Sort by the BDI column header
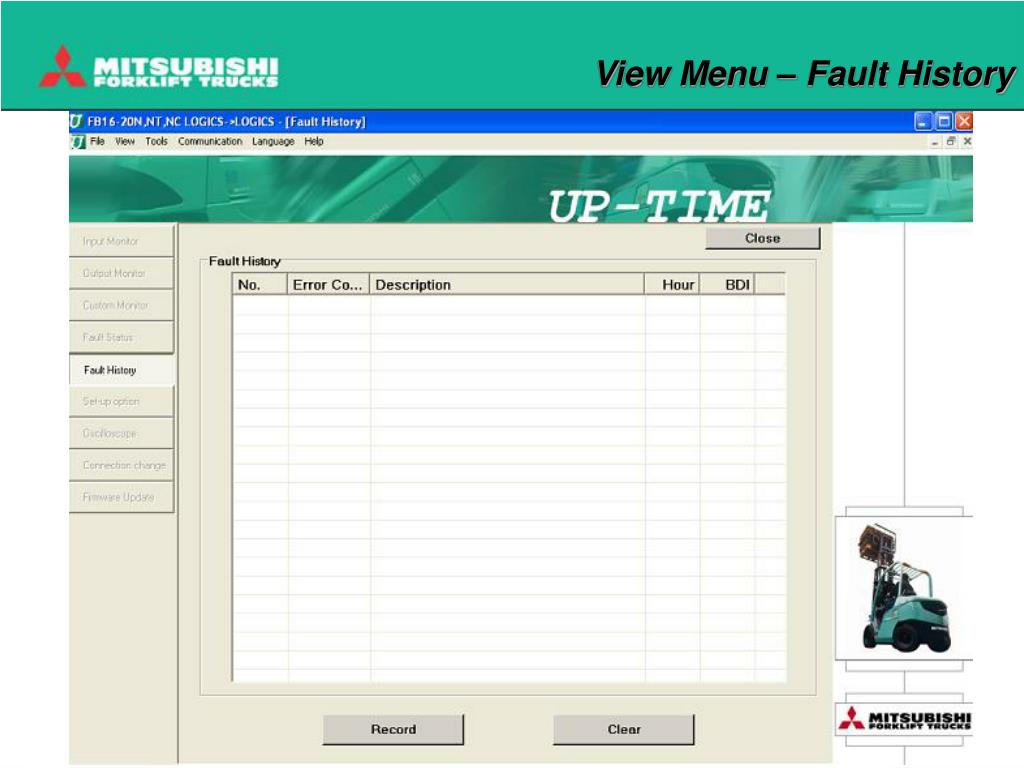Viewport: 1024px width, 768px height. [727, 285]
